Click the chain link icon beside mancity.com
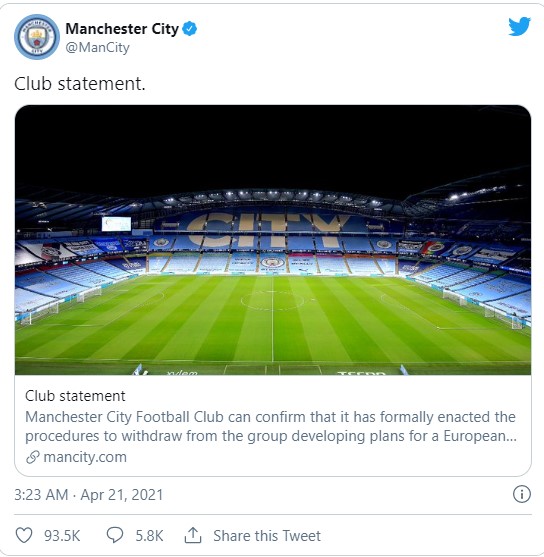 tap(33, 457)
